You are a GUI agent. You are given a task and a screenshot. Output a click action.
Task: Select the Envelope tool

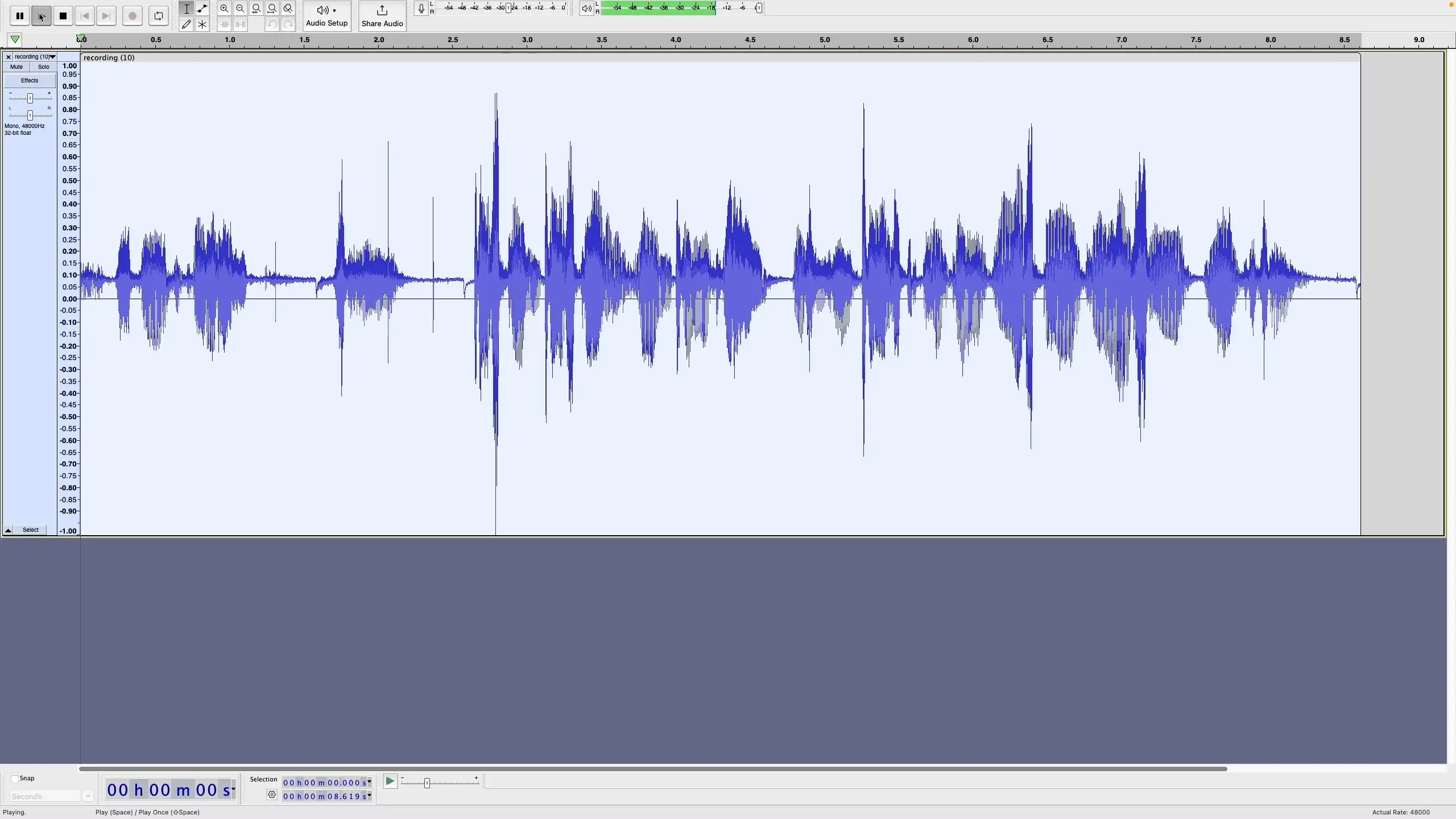(x=202, y=9)
